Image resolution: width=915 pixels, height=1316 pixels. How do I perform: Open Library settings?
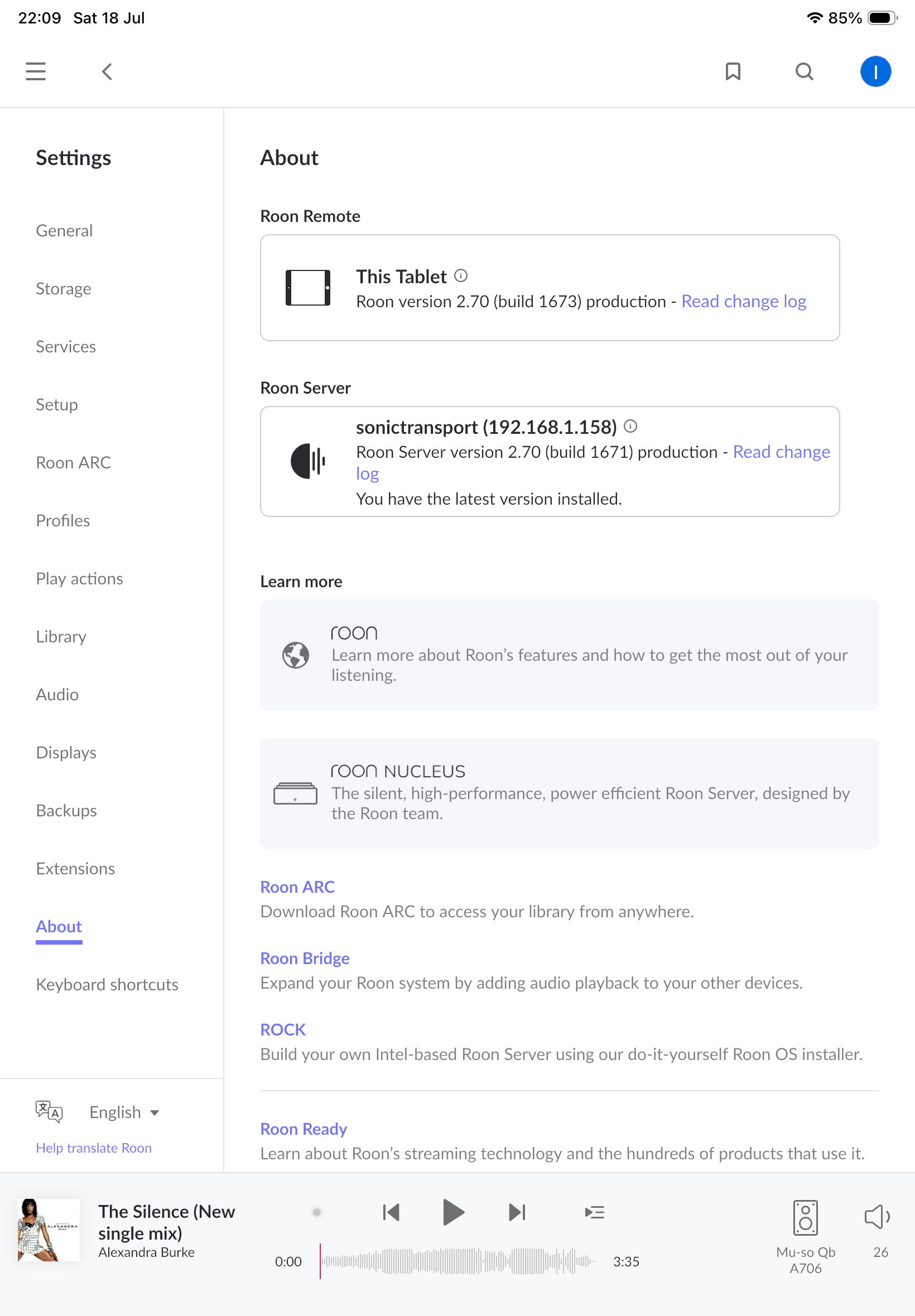click(x=61, y=636)
